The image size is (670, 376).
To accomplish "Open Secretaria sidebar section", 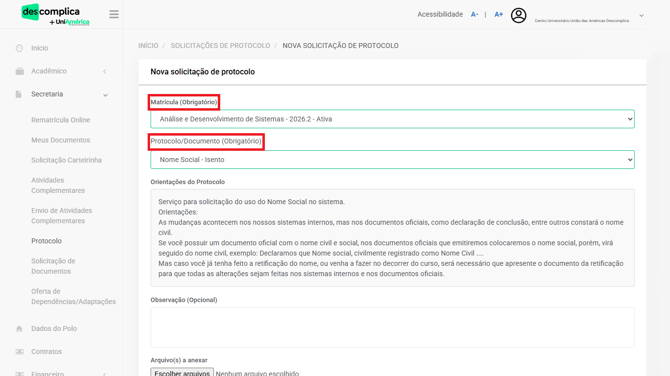I will (x=47, y=94).
